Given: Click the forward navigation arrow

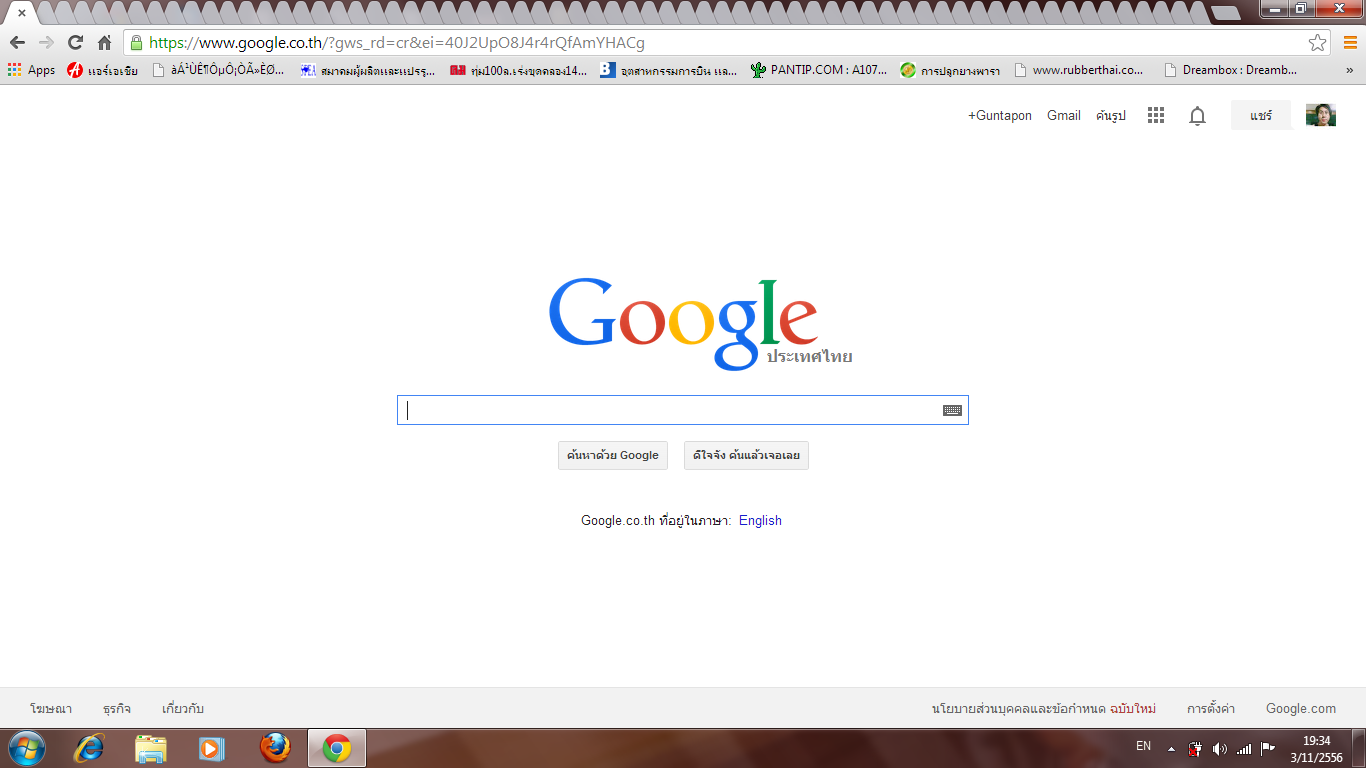Looking at the screenshot, I should click(46, 42).
